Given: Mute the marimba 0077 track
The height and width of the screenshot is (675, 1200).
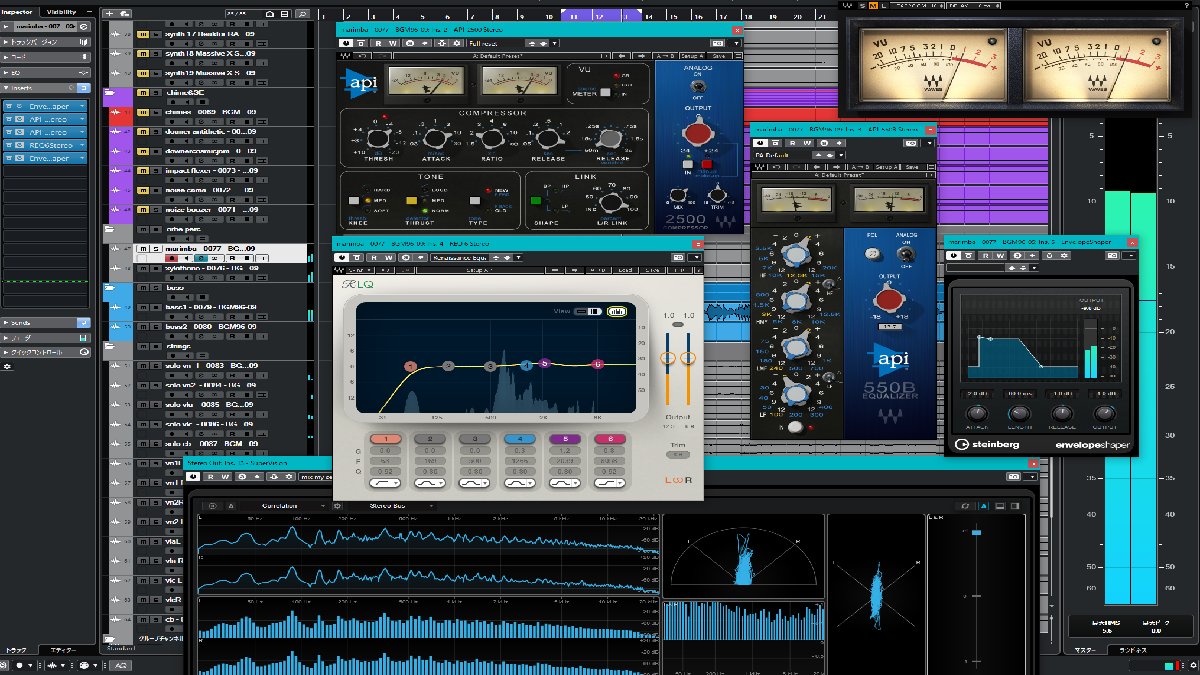Looking at the screenshot, I should 142,248.
